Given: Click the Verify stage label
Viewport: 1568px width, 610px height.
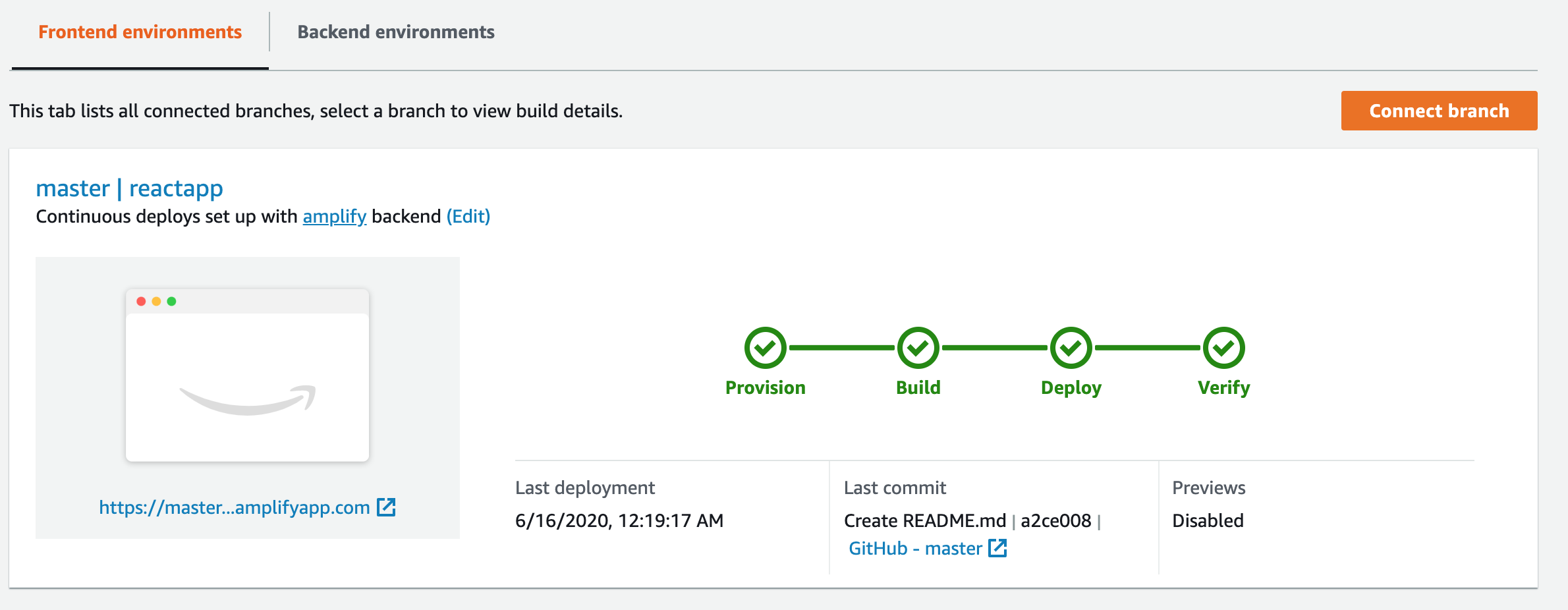Looking at the screenshot, I should pos(1223,387).
